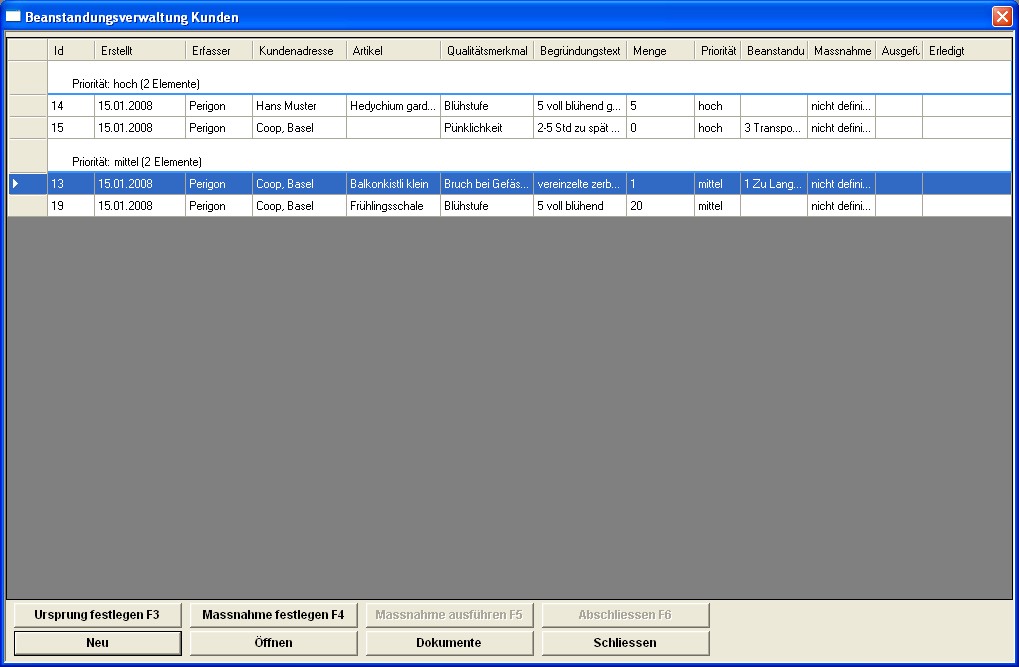
Task: Click the '1 Zu Lang...' cell
Action: coord(774,184)
